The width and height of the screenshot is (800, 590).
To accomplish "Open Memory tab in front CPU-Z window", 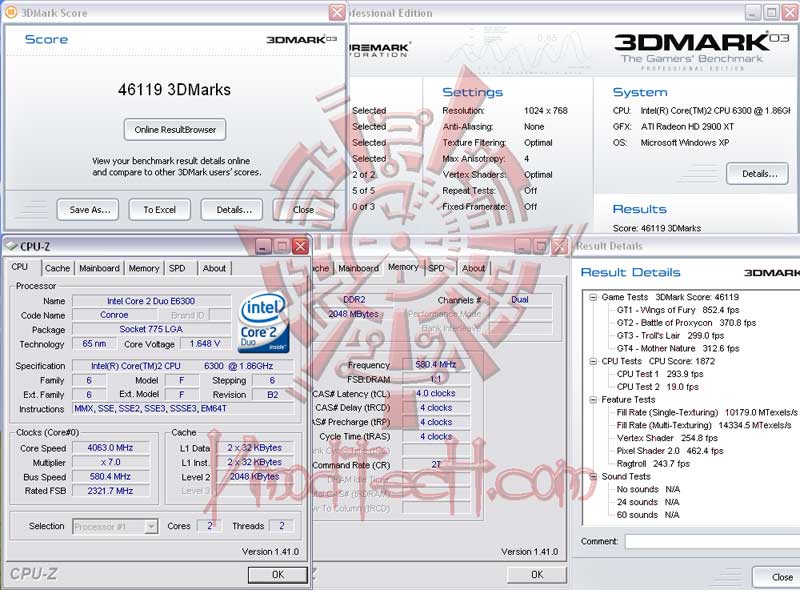I will 144,268.
